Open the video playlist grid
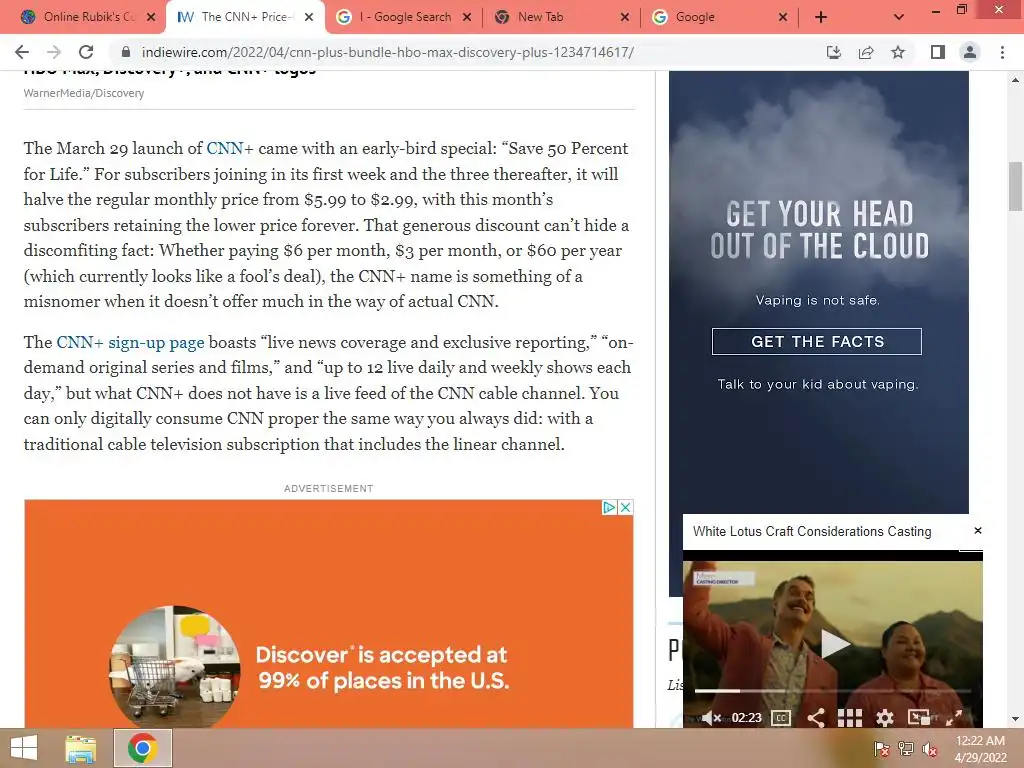This screenshot has height=768, width=1024. coord(850,718)
